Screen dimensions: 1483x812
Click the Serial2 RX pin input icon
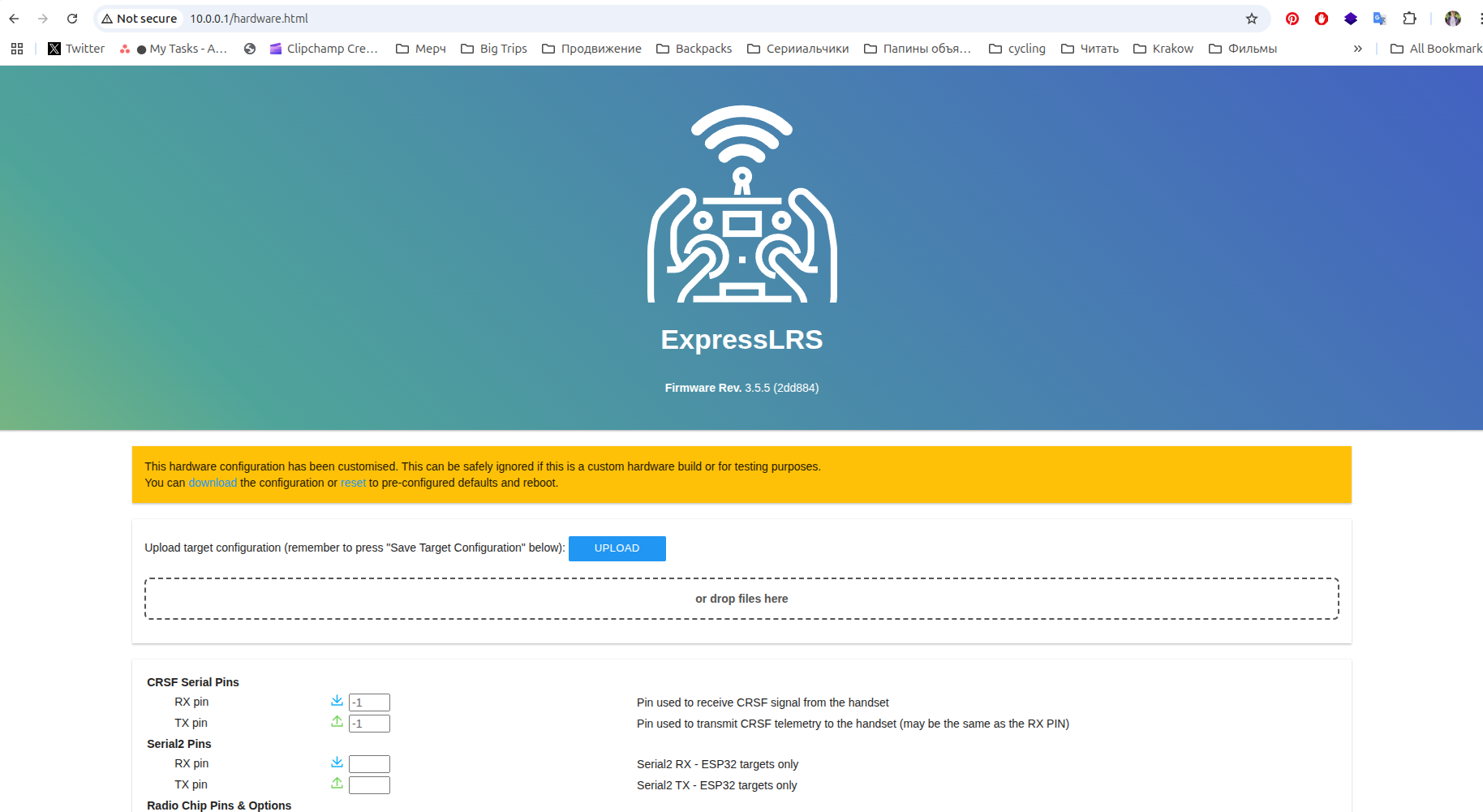click(x=337, y=763)
